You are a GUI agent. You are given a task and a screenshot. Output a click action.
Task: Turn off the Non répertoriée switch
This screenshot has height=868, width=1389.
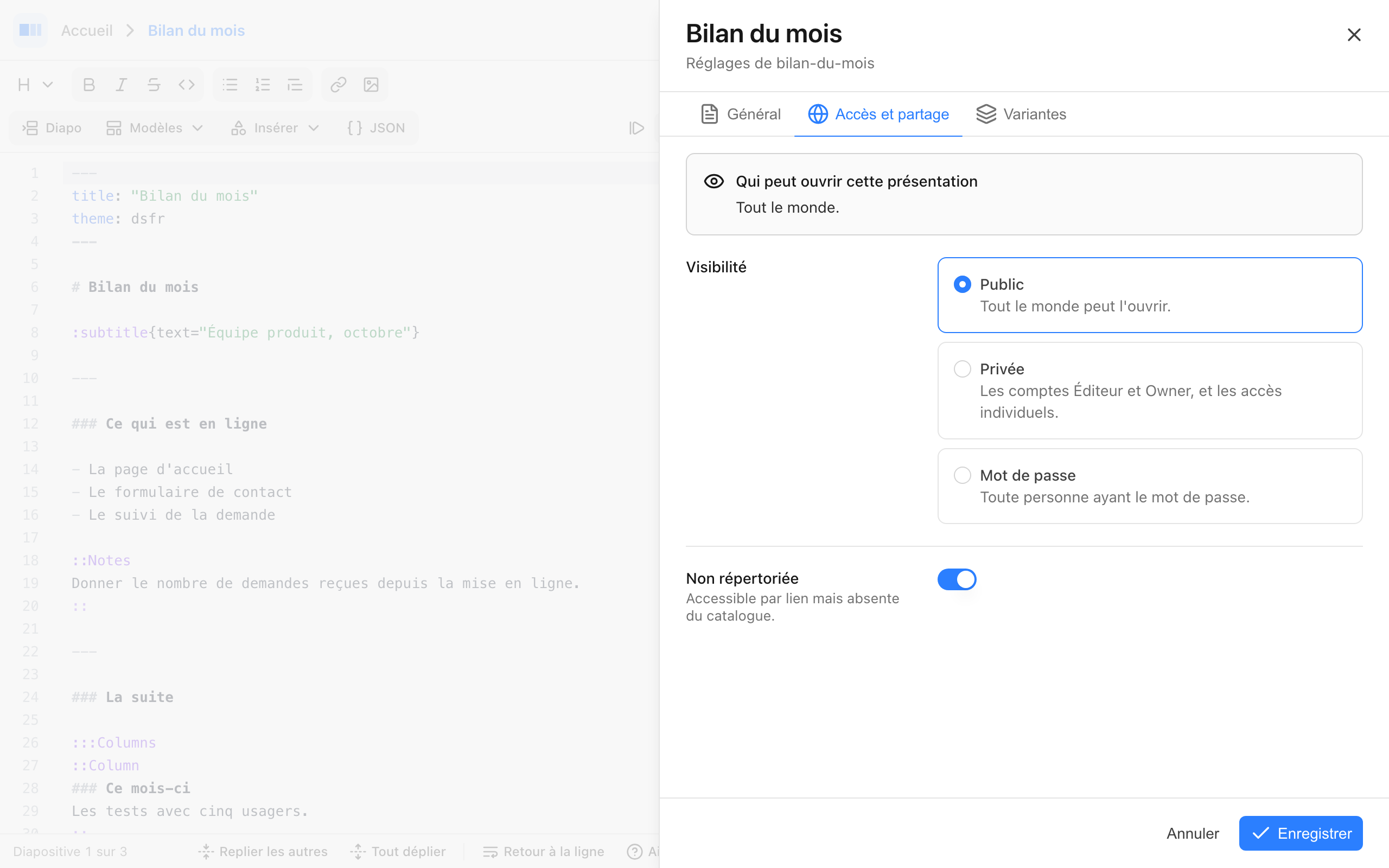[x=957, y=579]
